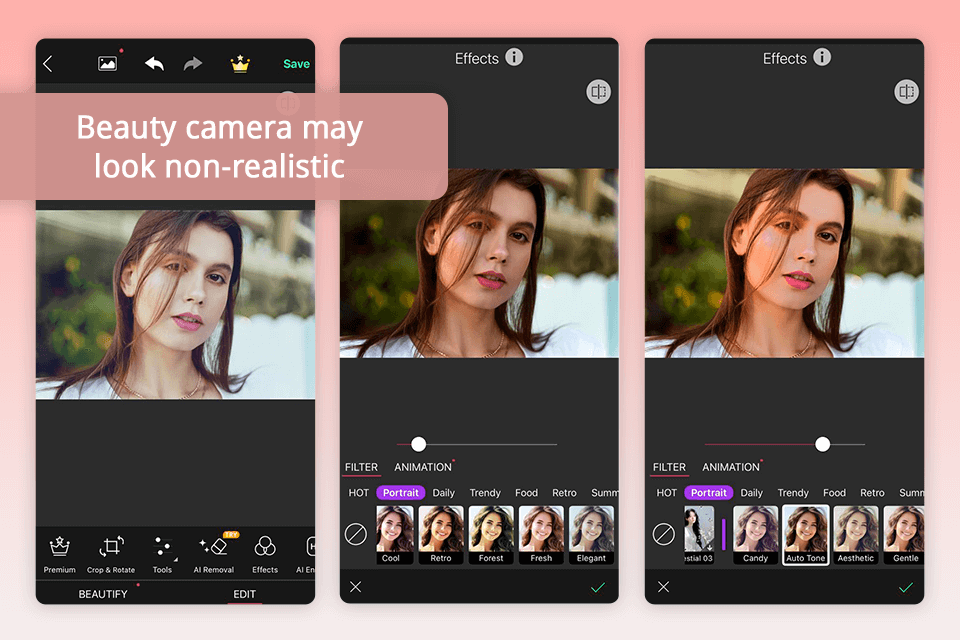Apply the Gentle filter thumbnail
960x640 pixels.
pos(904,535)
